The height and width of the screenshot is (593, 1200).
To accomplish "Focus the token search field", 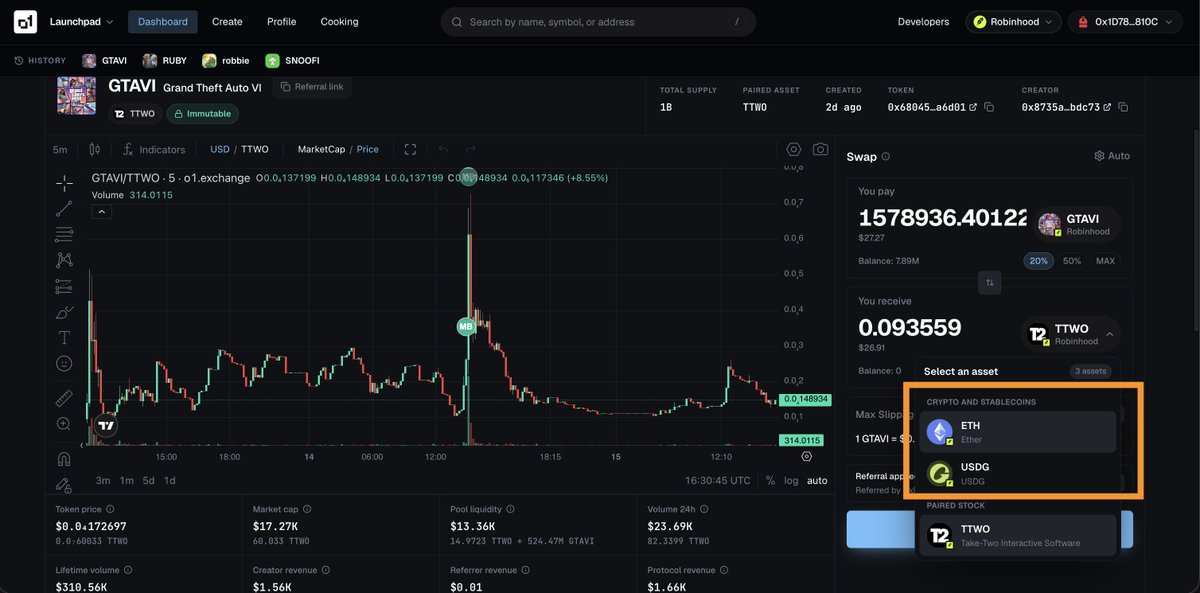I will [598, 21].
